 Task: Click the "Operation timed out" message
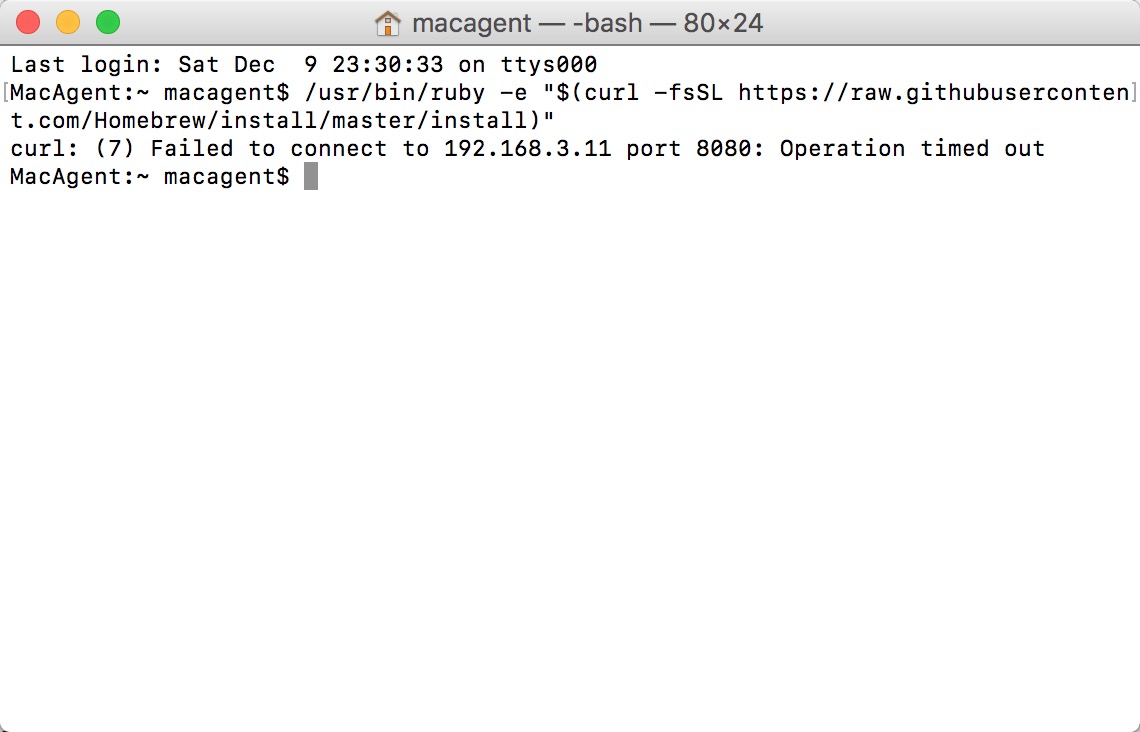point(912,149)
